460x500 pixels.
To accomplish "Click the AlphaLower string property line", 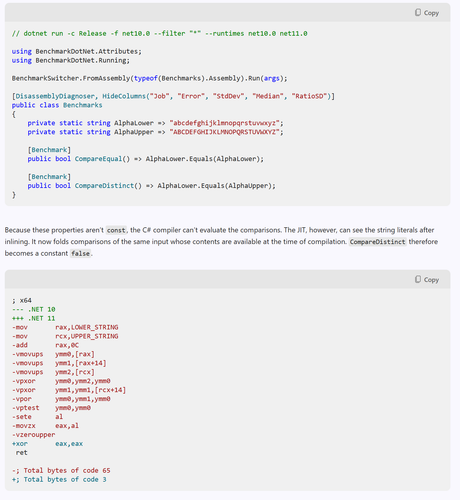I will tap(155, 123).
